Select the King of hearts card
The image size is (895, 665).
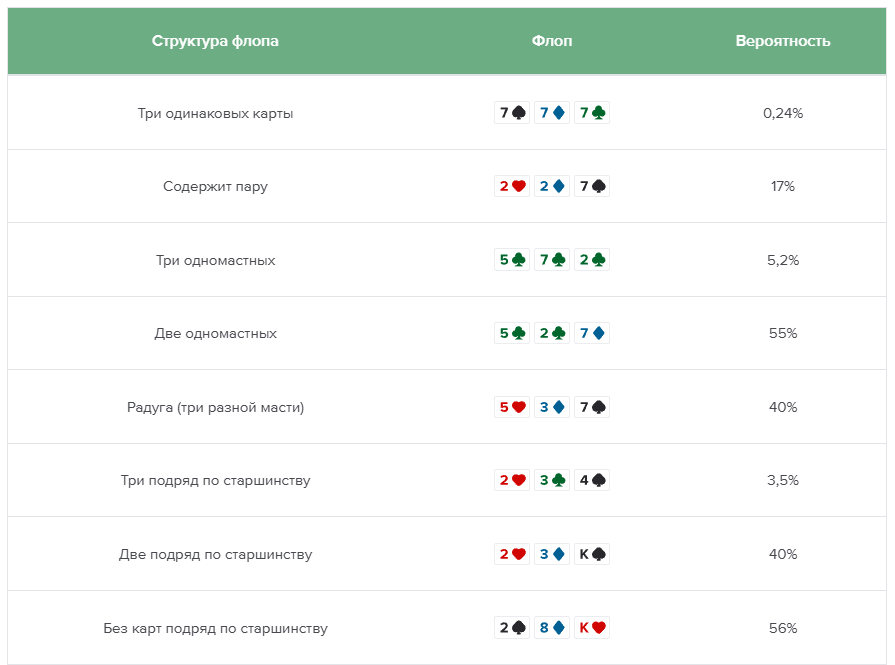[592, 628]
